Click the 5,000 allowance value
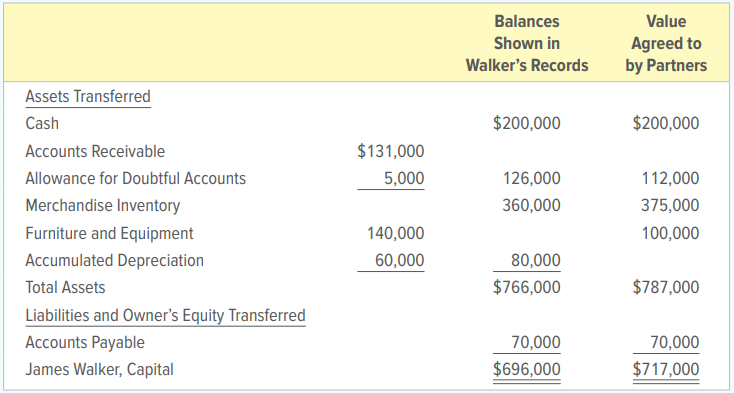Viewport: 734px width, 393px height. click(404, 178)
